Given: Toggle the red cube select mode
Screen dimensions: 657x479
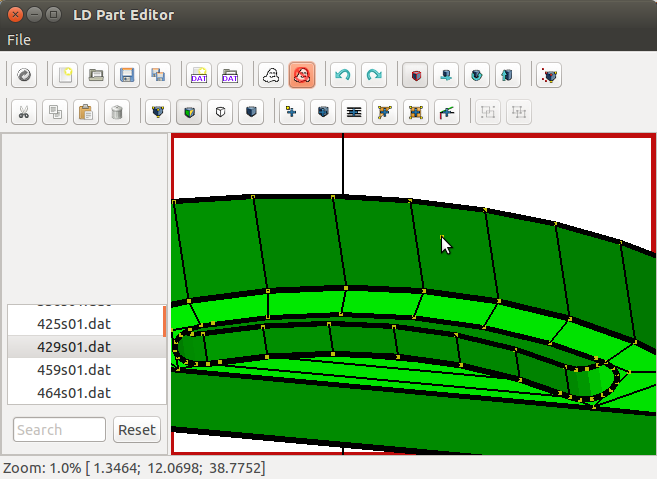Looking at the screenshot, I should [414, 75].
